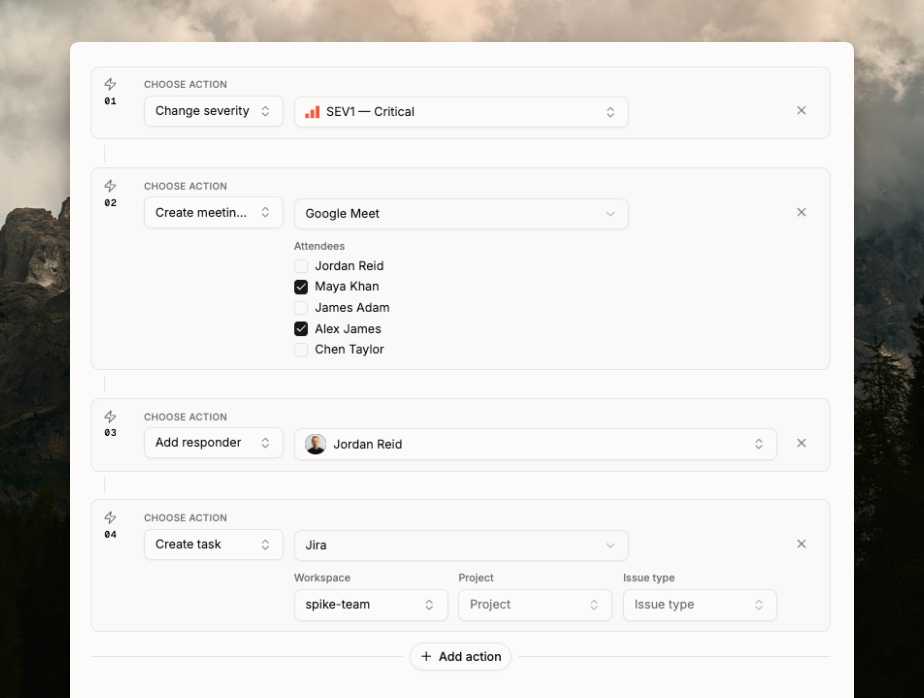The width and height of the screenshot is (924, 698).
Task: Click the lightning bolt icon of step 01
Action: [110, 84]
